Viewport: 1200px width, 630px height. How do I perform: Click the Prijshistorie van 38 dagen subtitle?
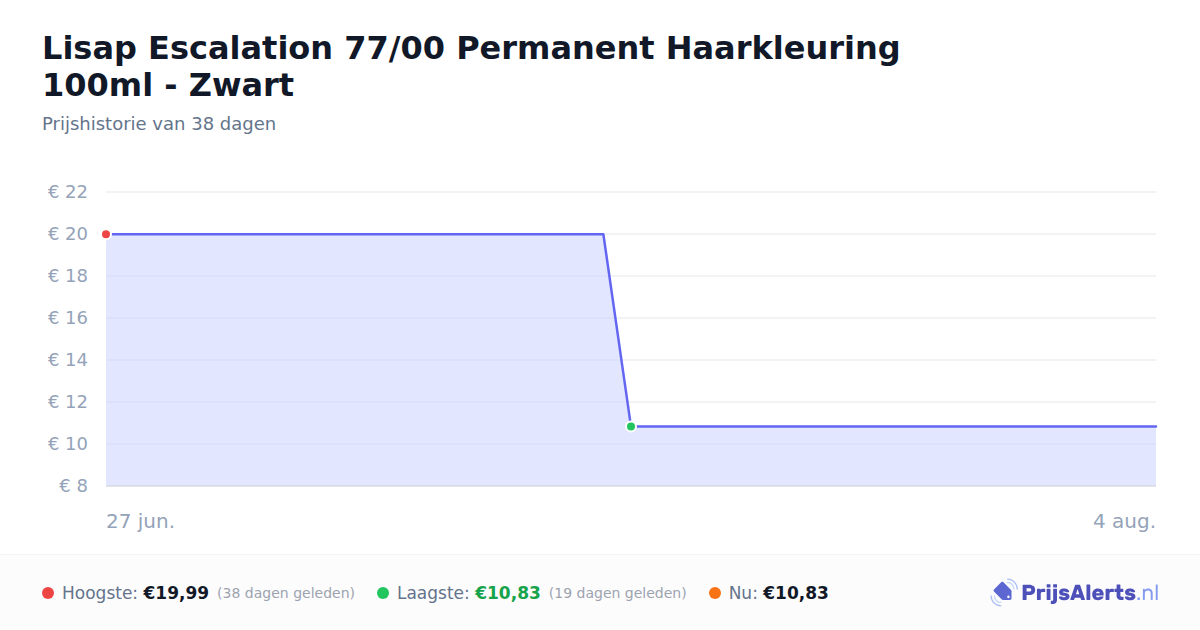[159, 124]
